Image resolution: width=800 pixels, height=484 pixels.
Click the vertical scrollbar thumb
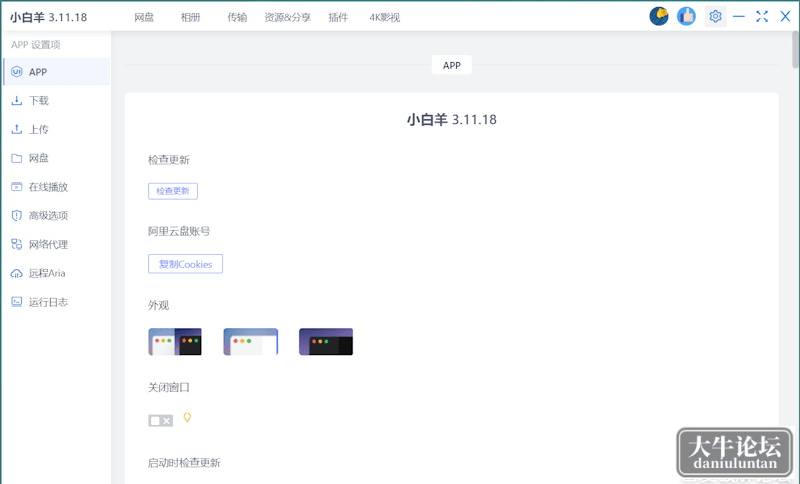[795, 49]
